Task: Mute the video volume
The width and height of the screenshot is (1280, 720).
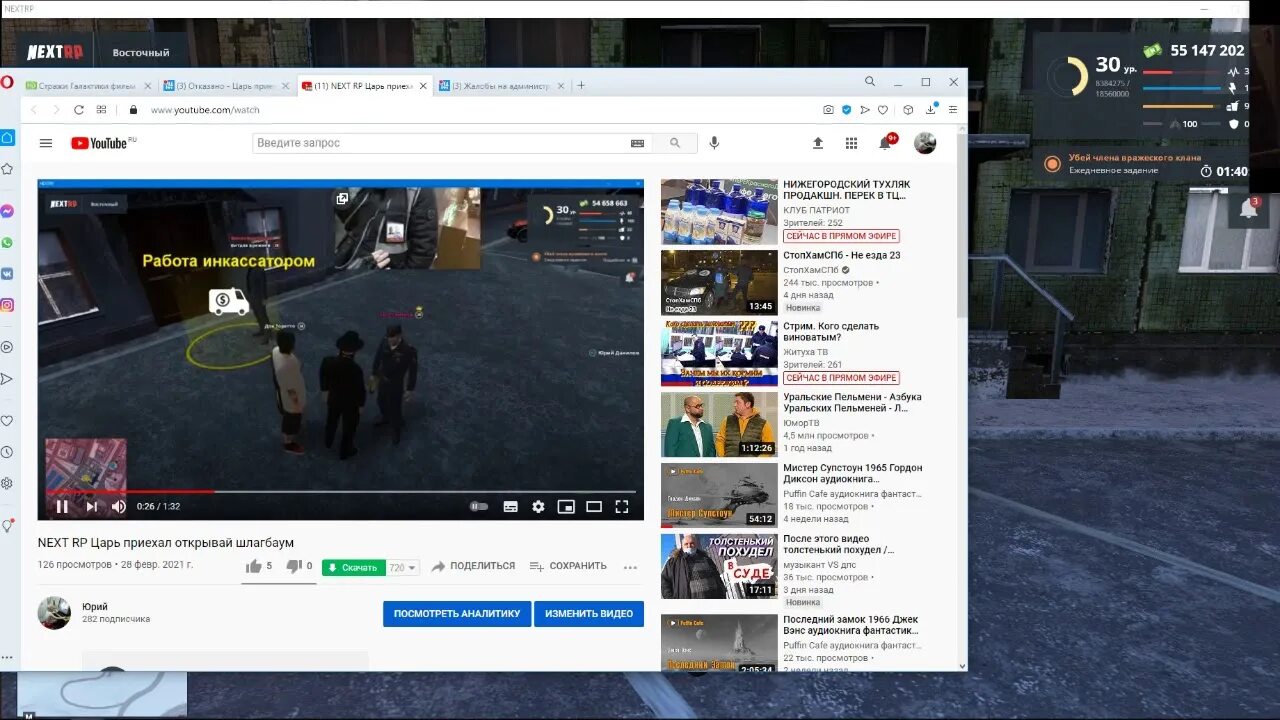Action: pyautogui.click(x=119, y=507)
